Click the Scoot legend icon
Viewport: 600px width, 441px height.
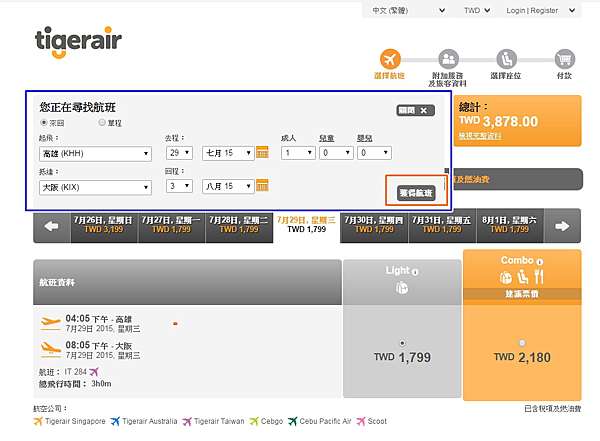tap(360, 421)
